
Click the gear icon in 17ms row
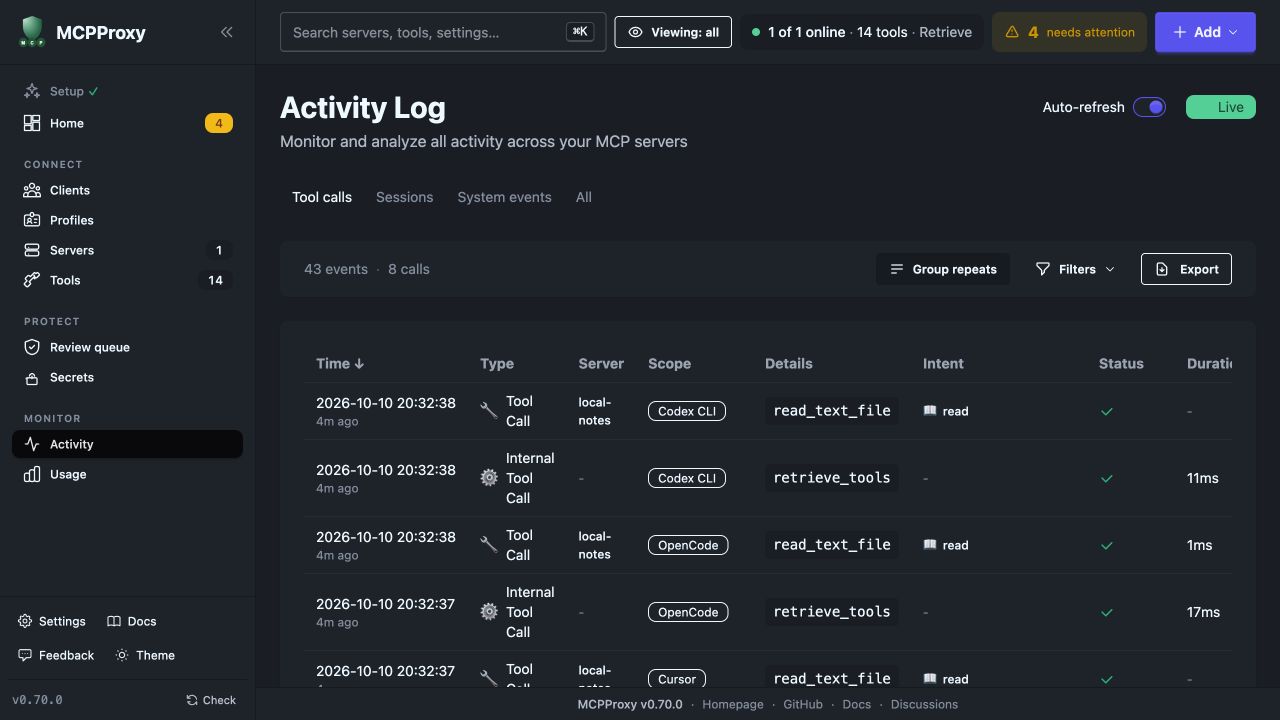[489, 612]
